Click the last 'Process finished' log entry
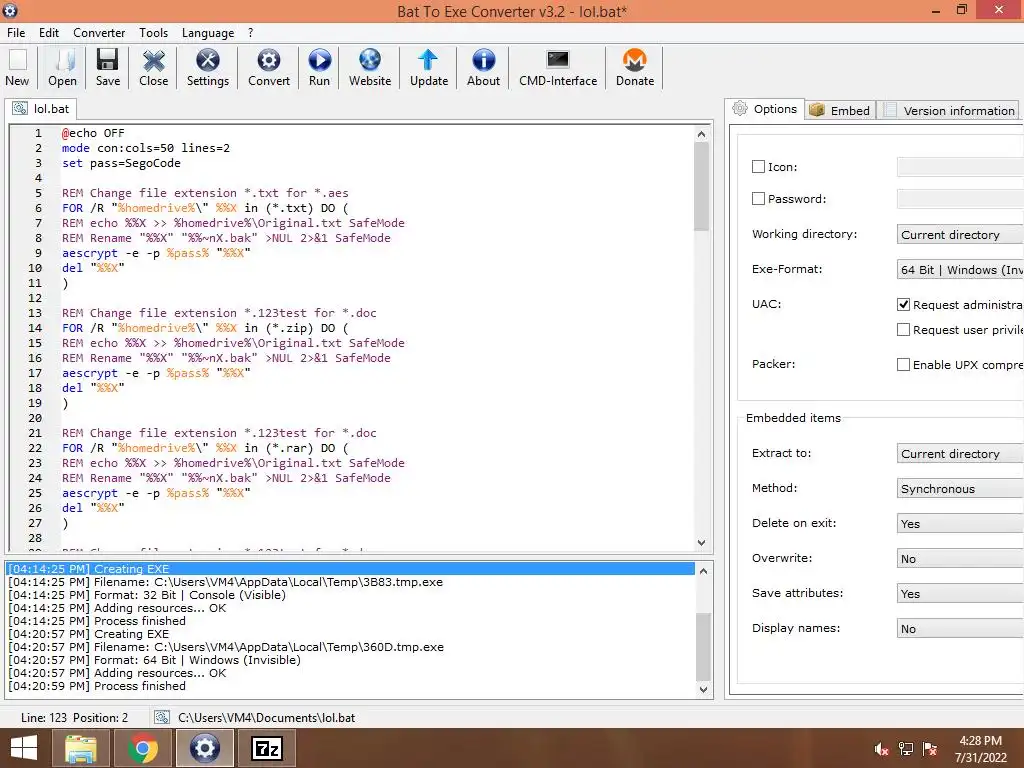The image size is (1024, 768). (x=97, y=686)
